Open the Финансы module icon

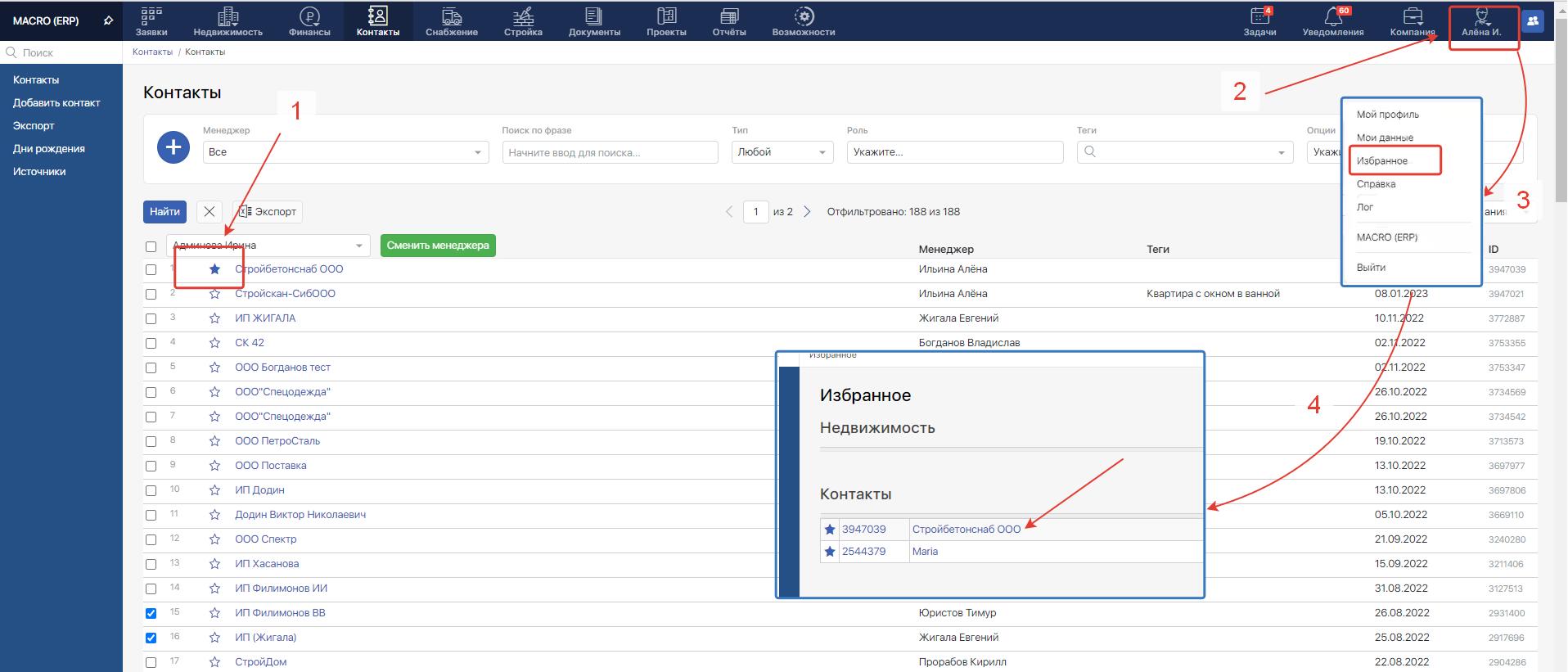309,16
